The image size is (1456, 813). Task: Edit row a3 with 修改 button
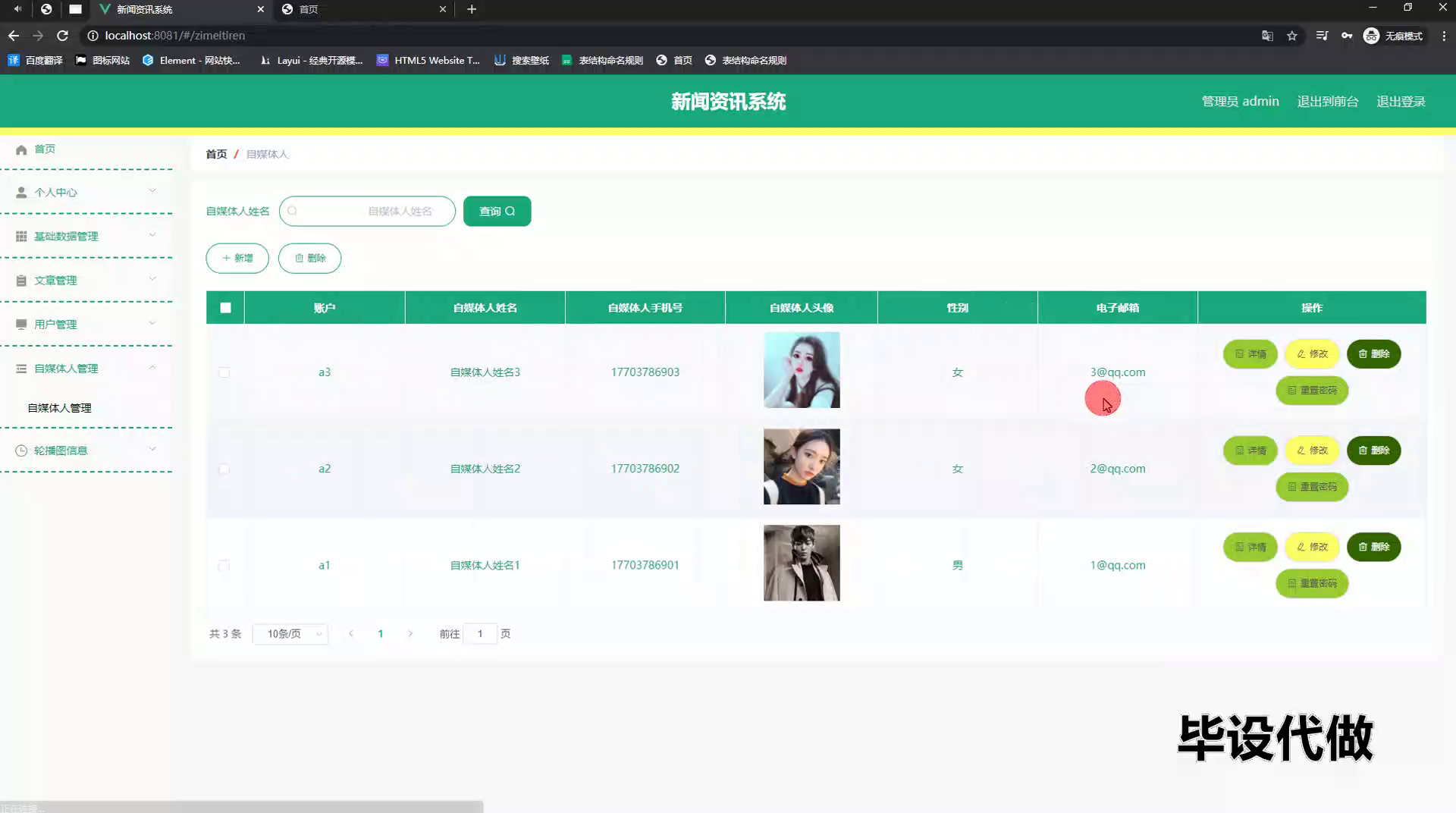pyautogui.click(x=1312, y=354)
